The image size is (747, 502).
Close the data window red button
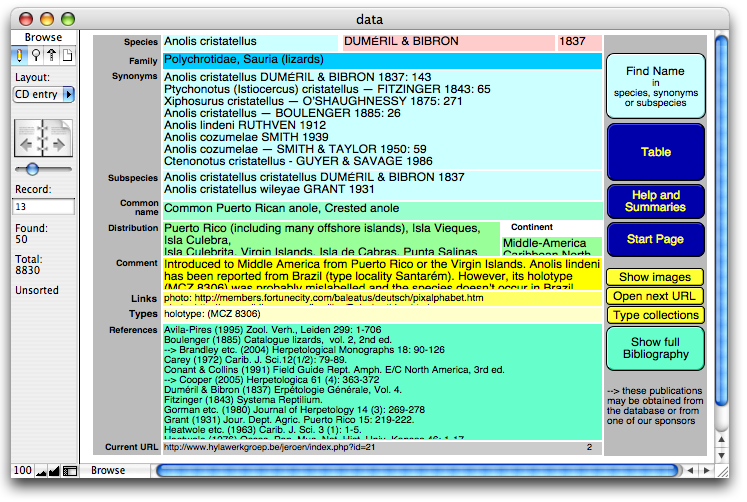pos(26,19)
